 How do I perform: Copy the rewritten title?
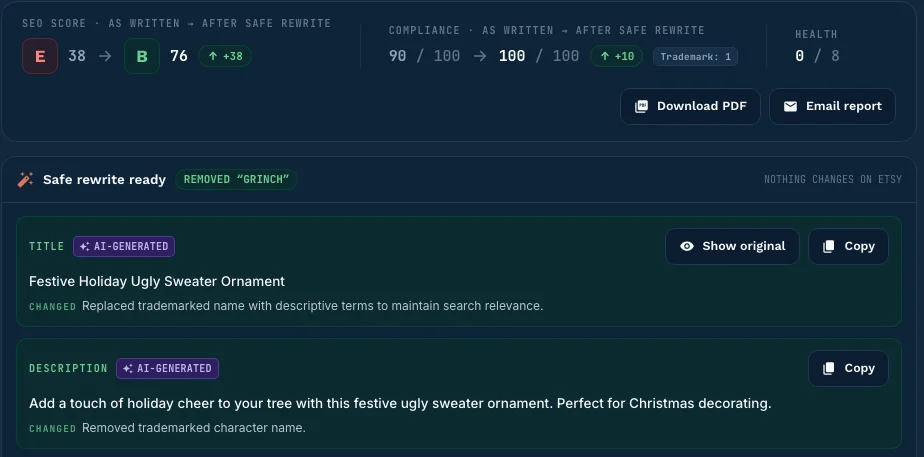click(848, 246)
